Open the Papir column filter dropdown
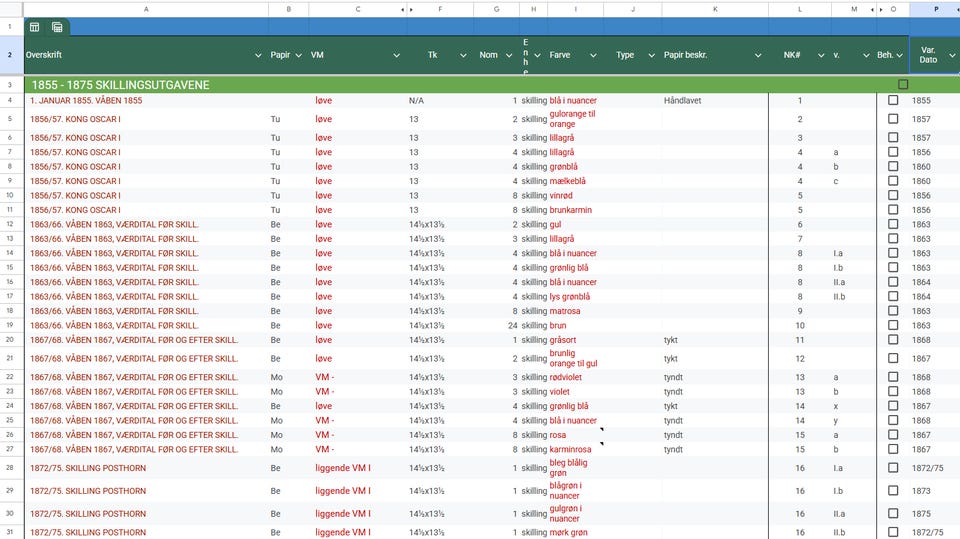Screen dimensions: 960x539 pos(298,55)
